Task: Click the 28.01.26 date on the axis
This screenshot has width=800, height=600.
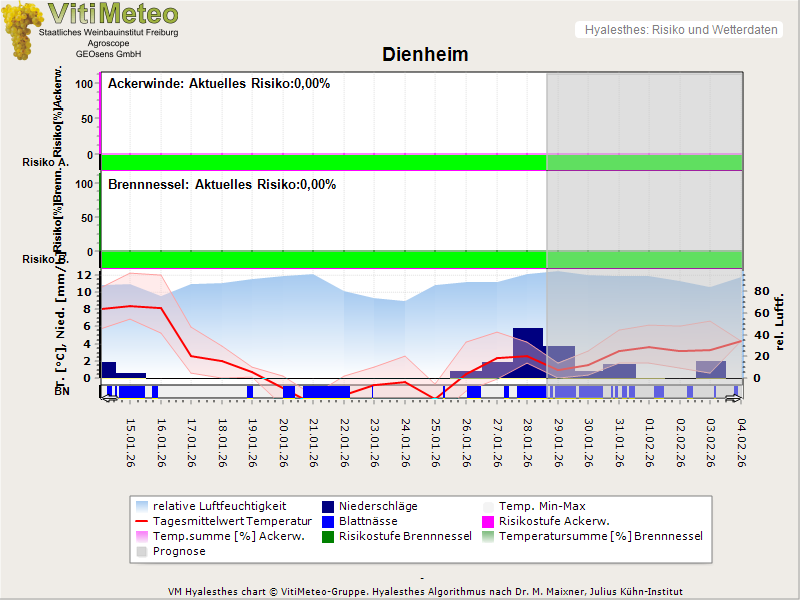Action: (528, 442)
